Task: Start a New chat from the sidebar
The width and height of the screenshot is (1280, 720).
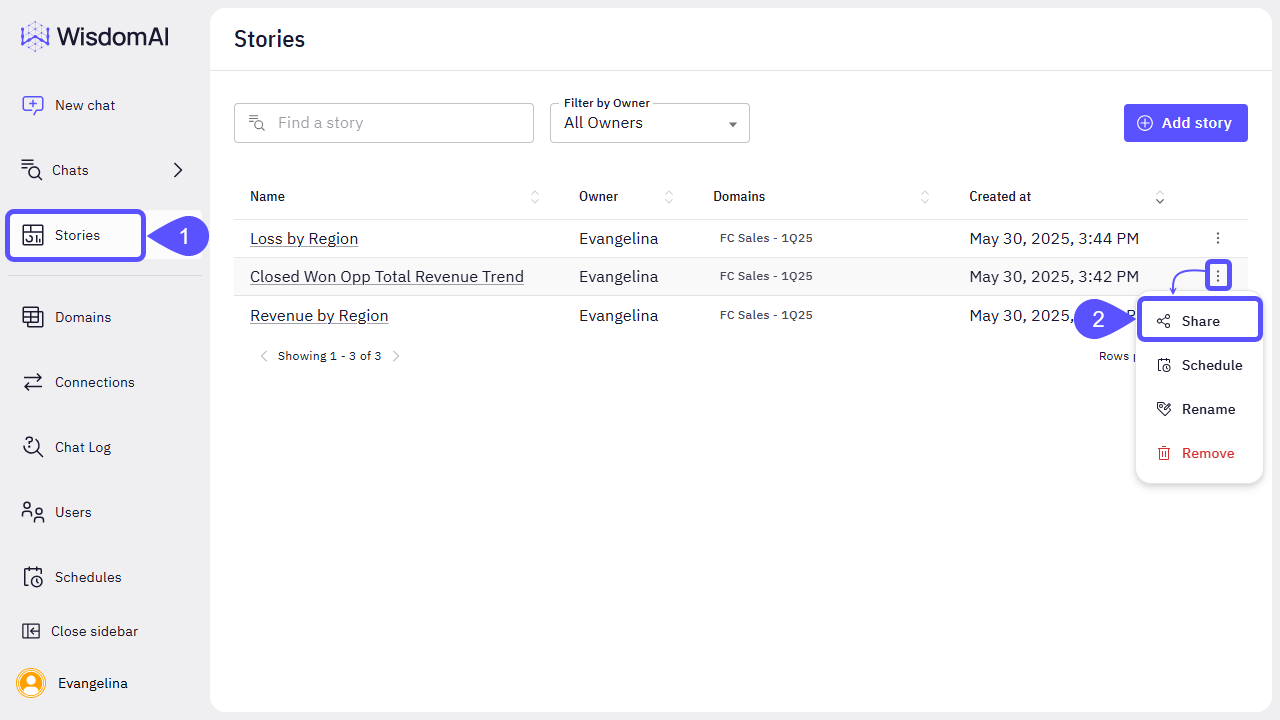Action: pos(68,105)
